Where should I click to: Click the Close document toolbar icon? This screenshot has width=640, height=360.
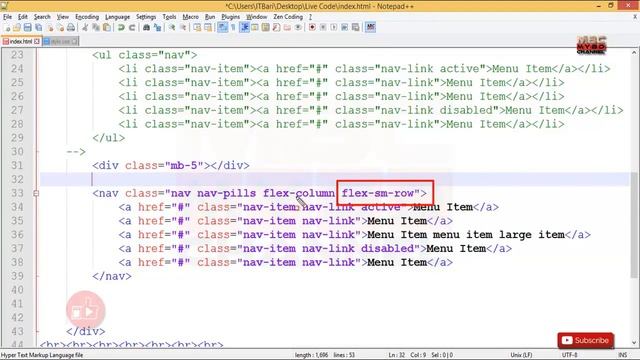pos(50,27)
